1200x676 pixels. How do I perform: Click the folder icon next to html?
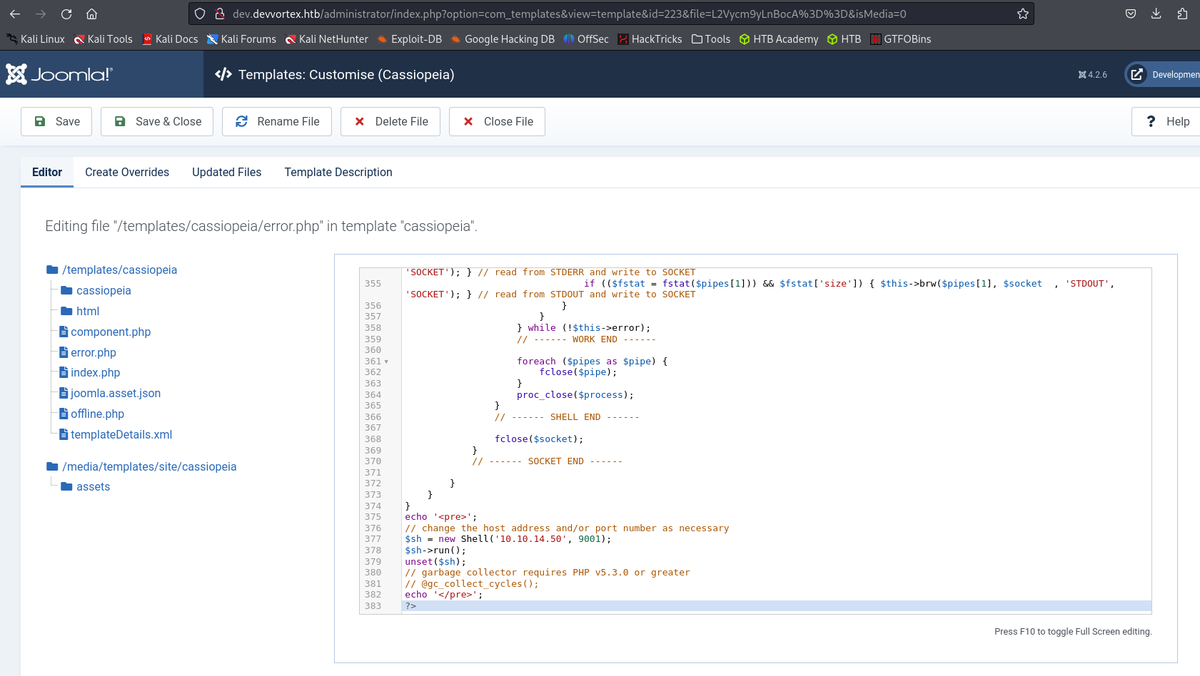[x=67, y=311]
